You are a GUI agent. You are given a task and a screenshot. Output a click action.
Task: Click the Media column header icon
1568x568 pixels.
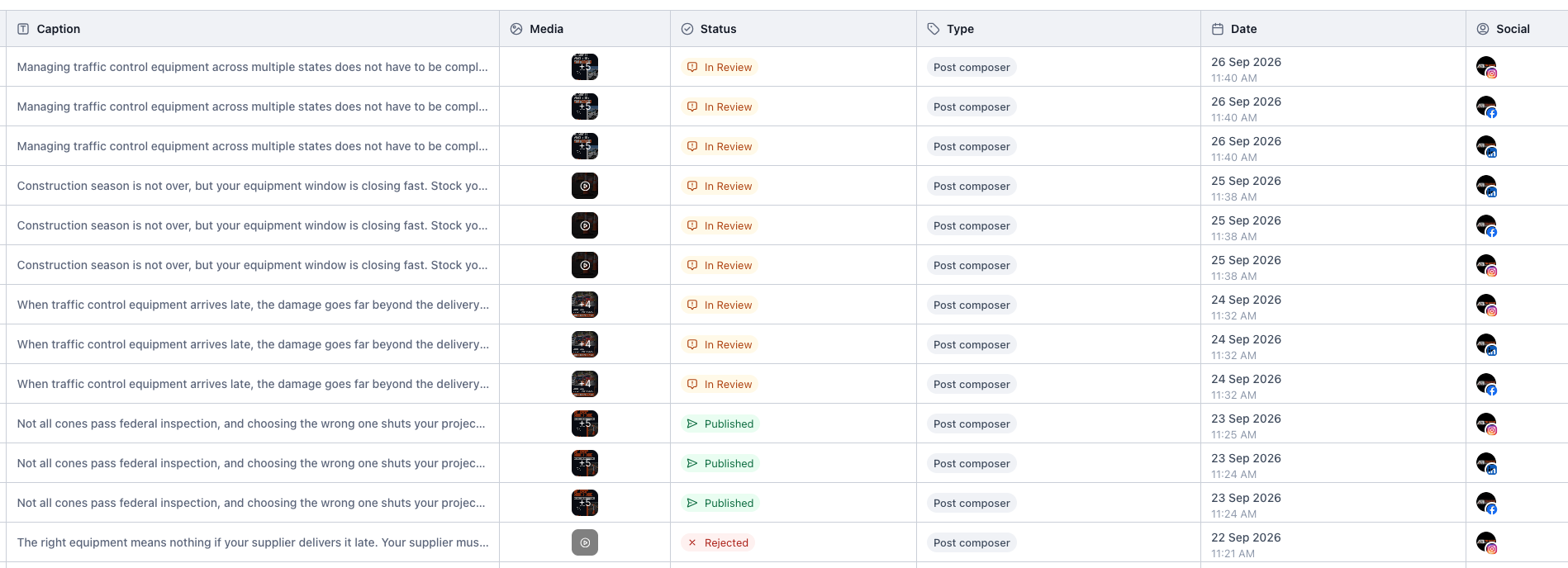coord(516,29)
